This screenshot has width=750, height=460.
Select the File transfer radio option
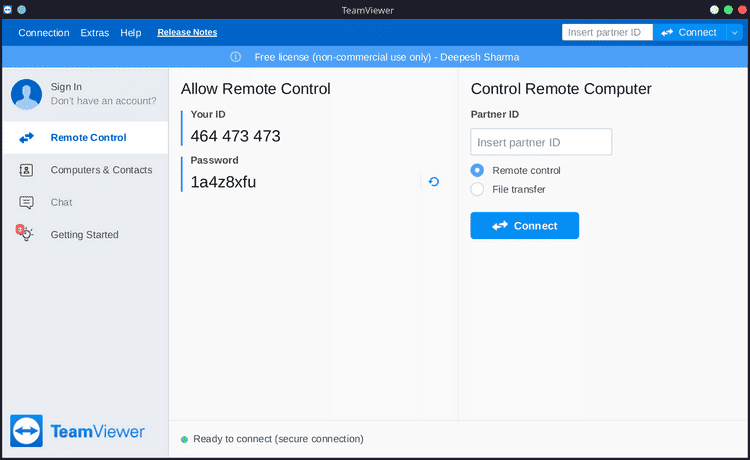click(477, 189)
